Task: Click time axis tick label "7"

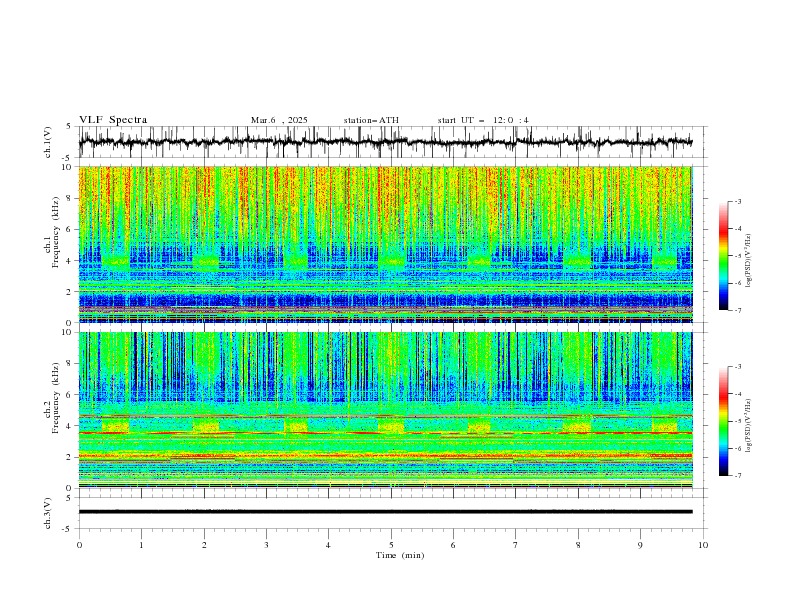Action: (516, 545)
